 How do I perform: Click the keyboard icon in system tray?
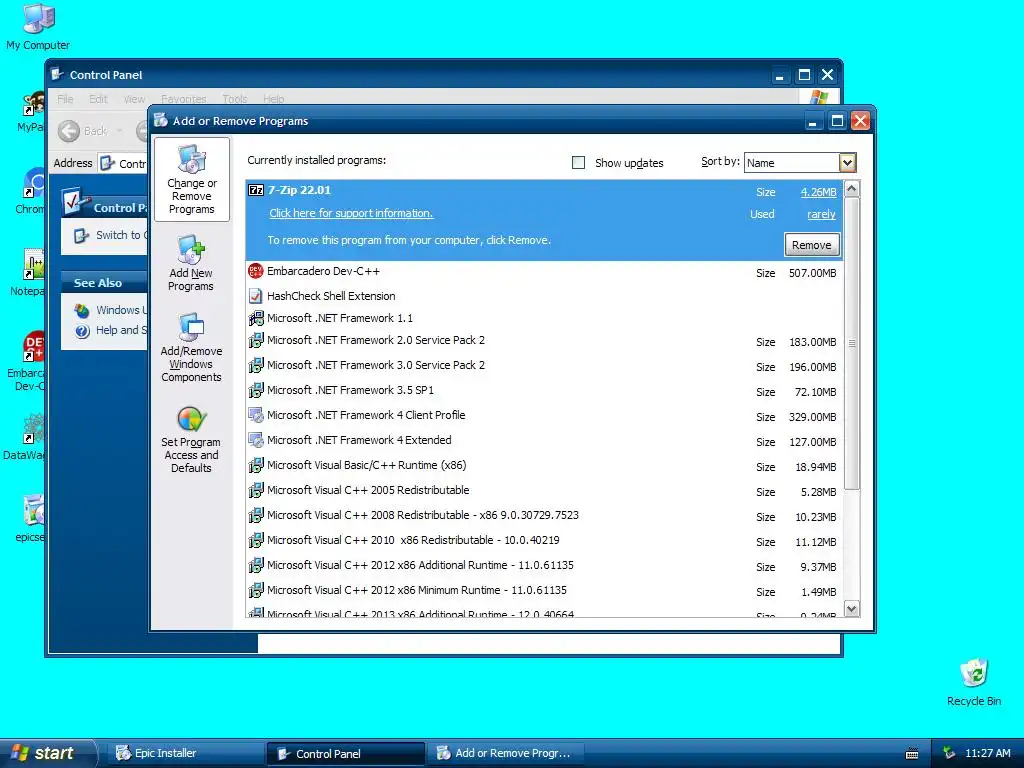(x=912, y=754)
